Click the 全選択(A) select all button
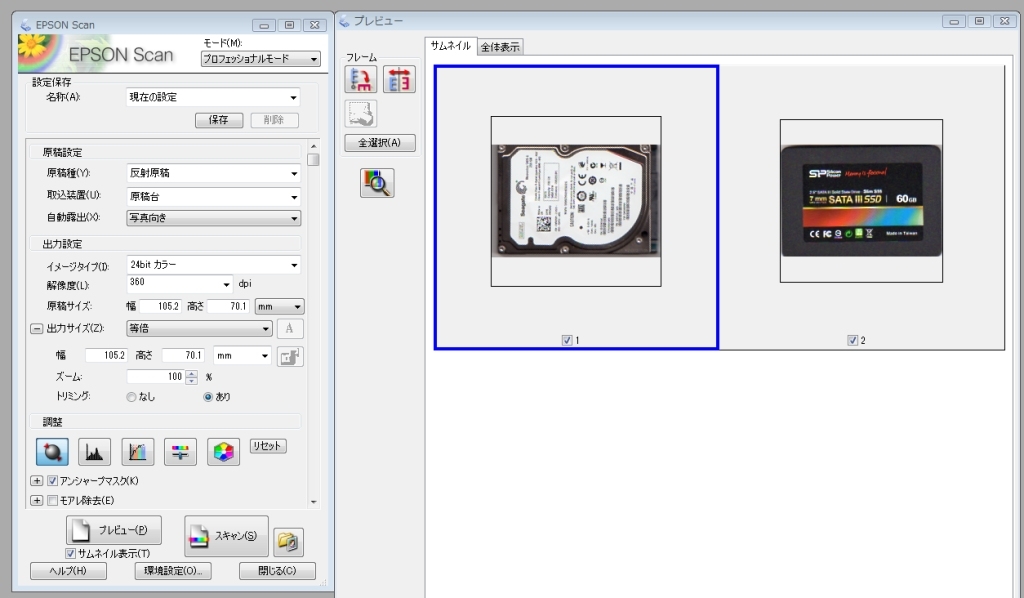The width and height of the screenshot is (1024, 598). pos(379,143)
